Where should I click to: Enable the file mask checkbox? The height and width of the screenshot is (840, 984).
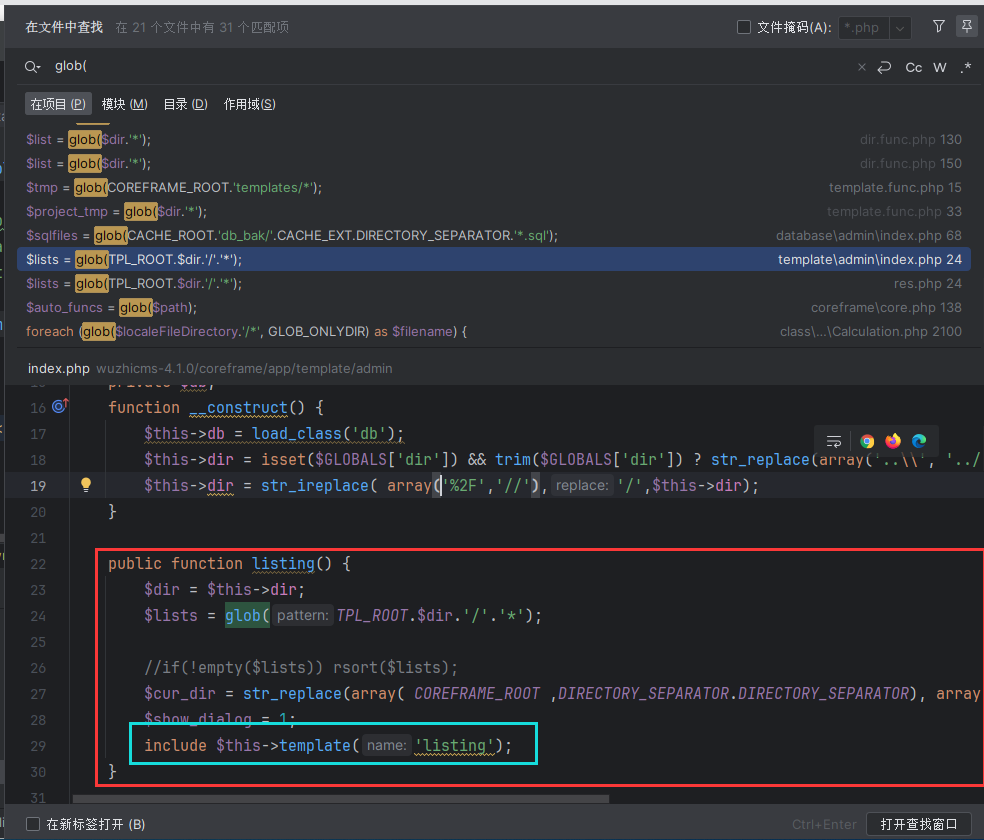744,27
